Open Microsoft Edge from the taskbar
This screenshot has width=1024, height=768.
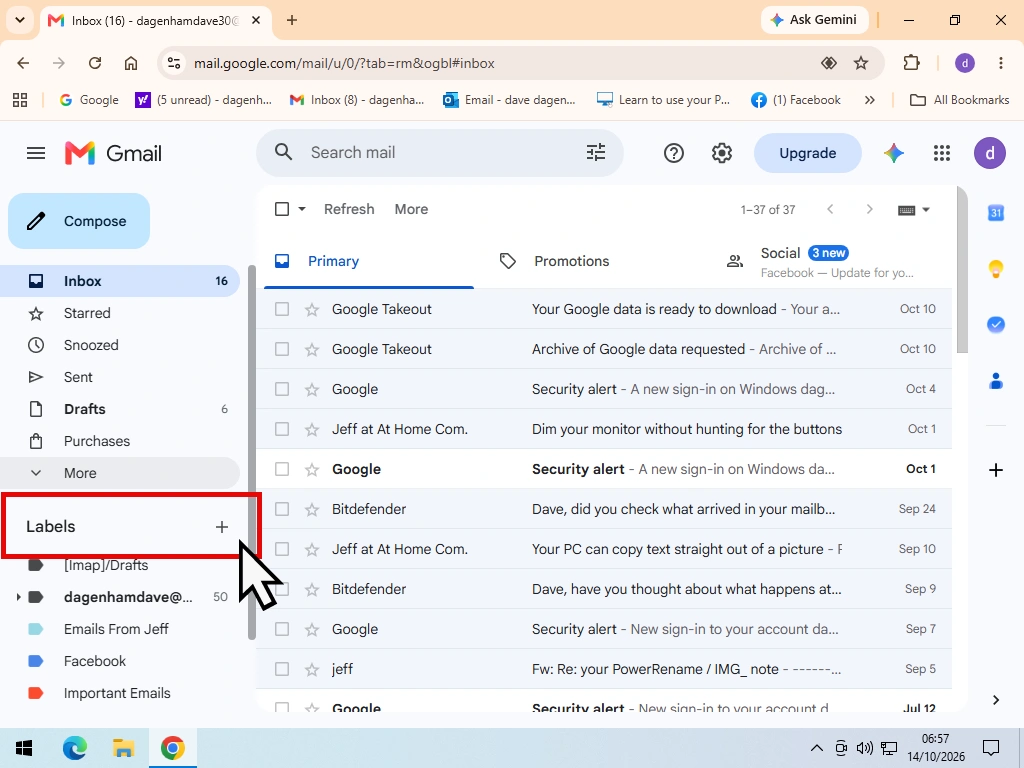(74, 748)
